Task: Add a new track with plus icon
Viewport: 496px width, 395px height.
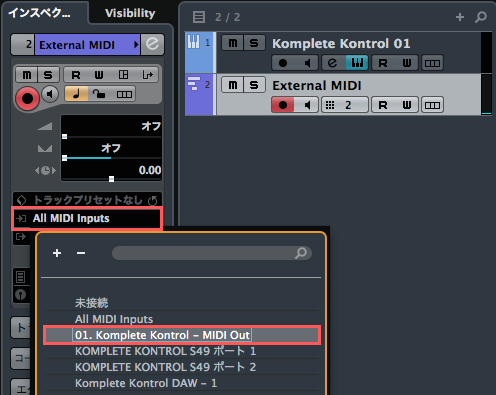Action: [460, 17]
